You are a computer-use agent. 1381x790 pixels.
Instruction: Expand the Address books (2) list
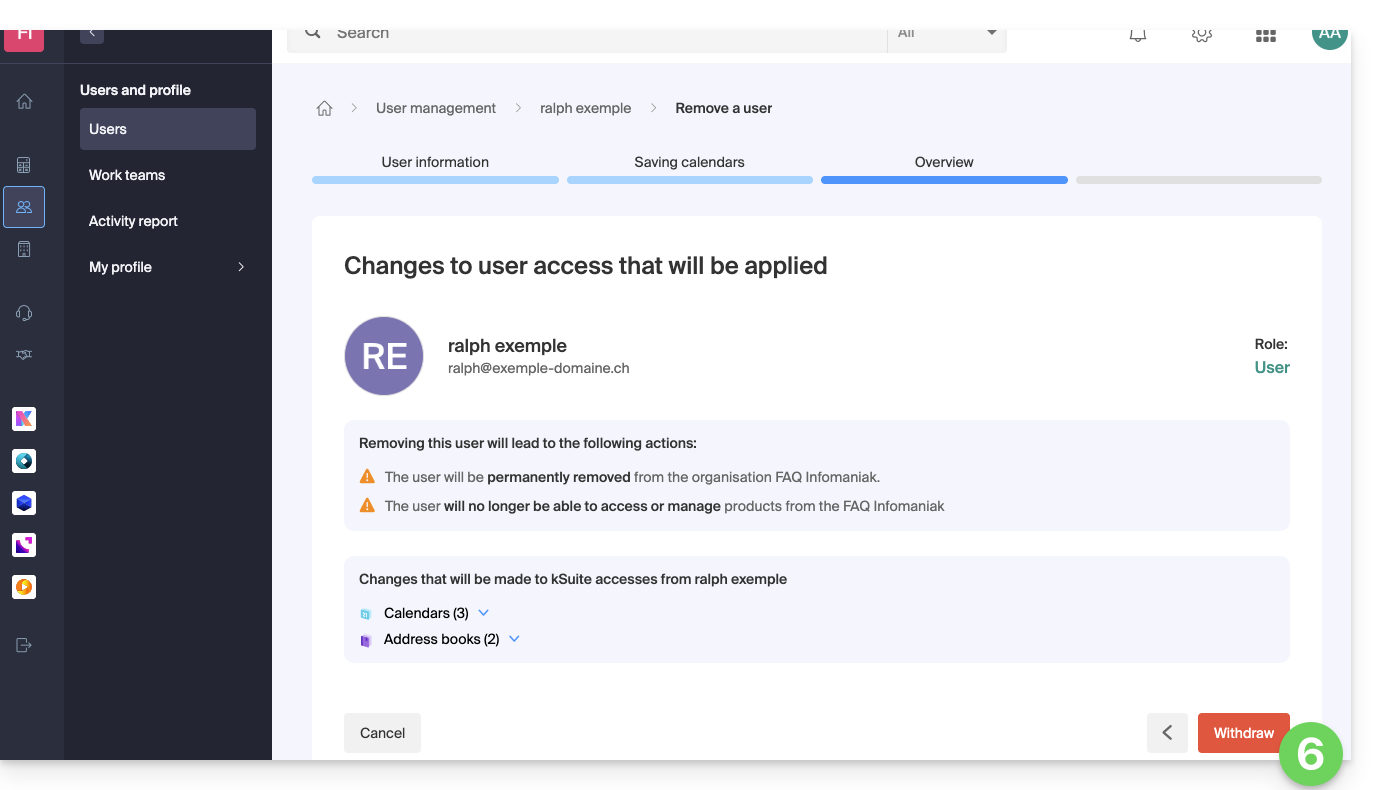(x=514, y=639)
